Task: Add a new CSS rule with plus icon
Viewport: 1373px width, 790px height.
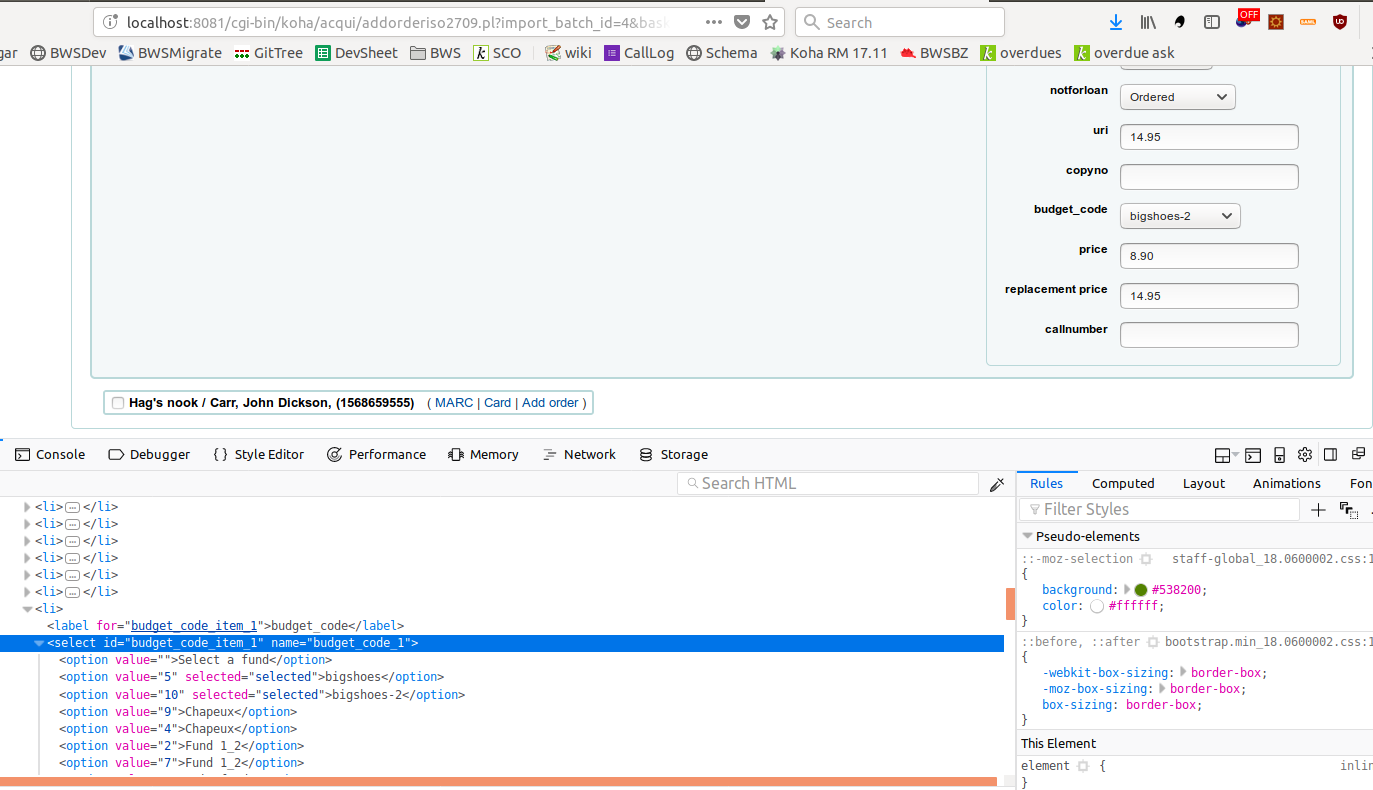Action: tap(1318, 510)
